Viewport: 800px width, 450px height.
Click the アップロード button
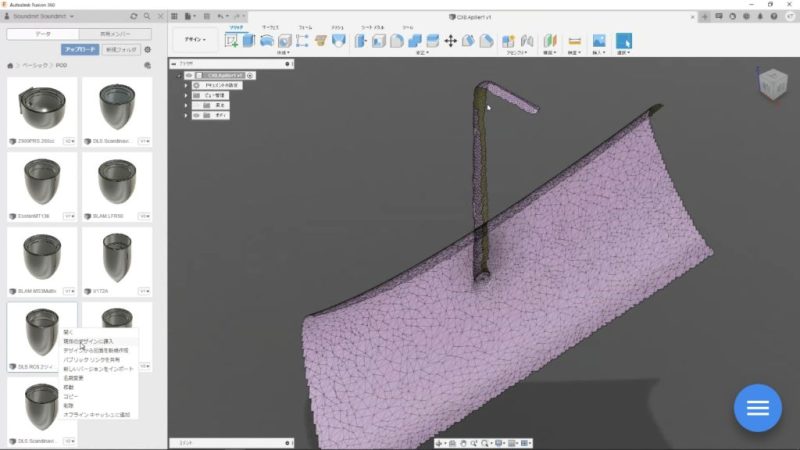[x=79, y=49]
